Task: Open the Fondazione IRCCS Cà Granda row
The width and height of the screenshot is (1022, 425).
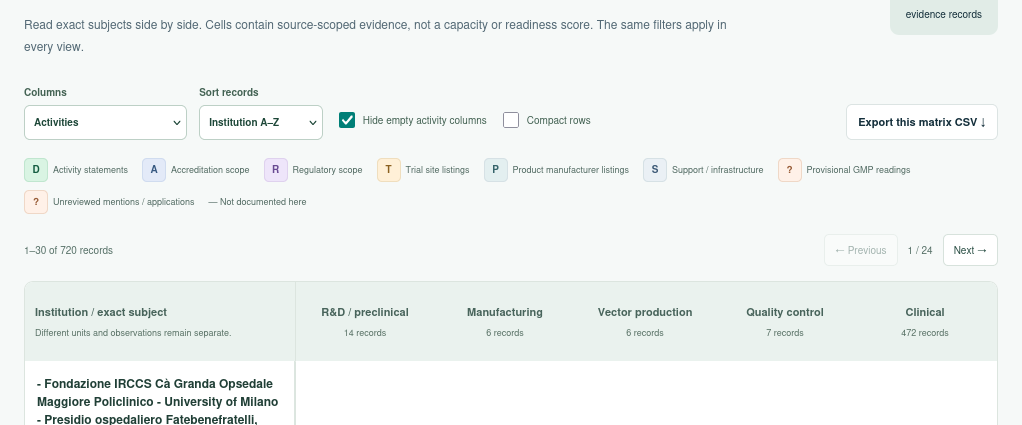Action: (x=158, y=401)
